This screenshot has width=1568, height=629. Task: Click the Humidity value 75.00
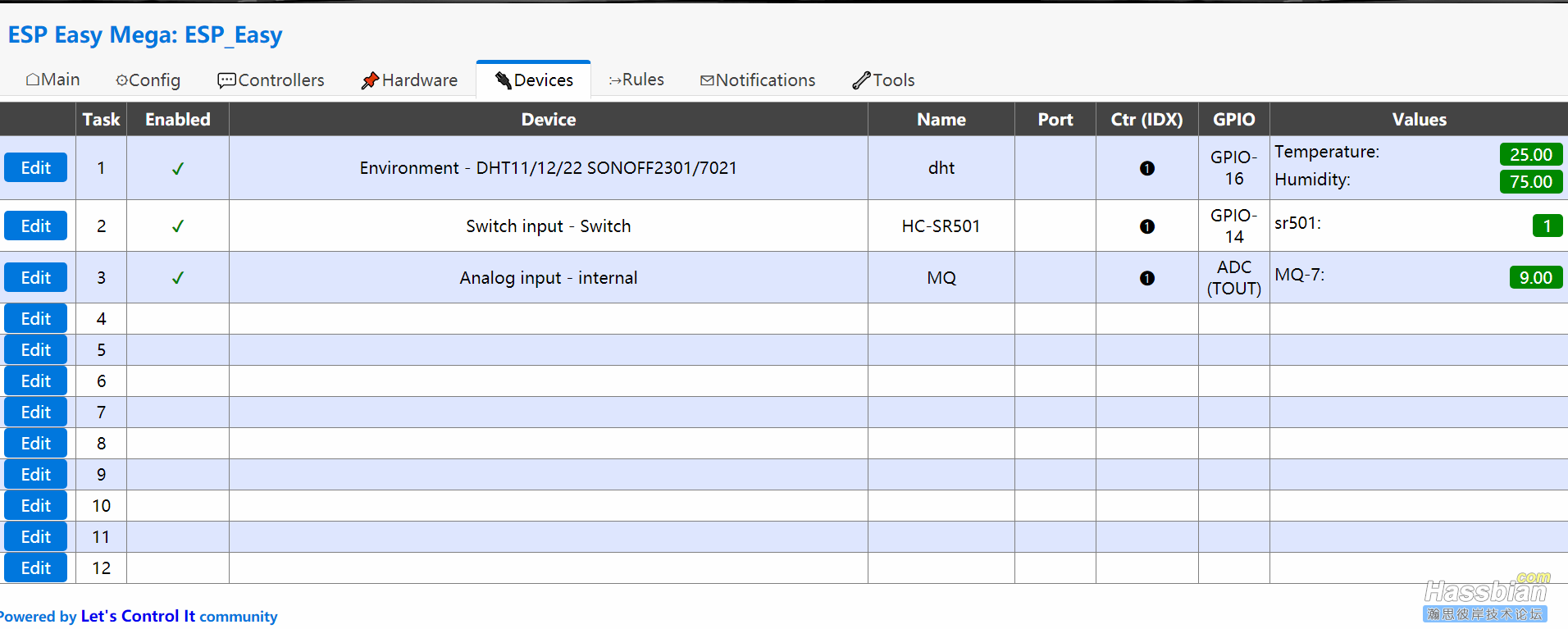(1531, 181)
